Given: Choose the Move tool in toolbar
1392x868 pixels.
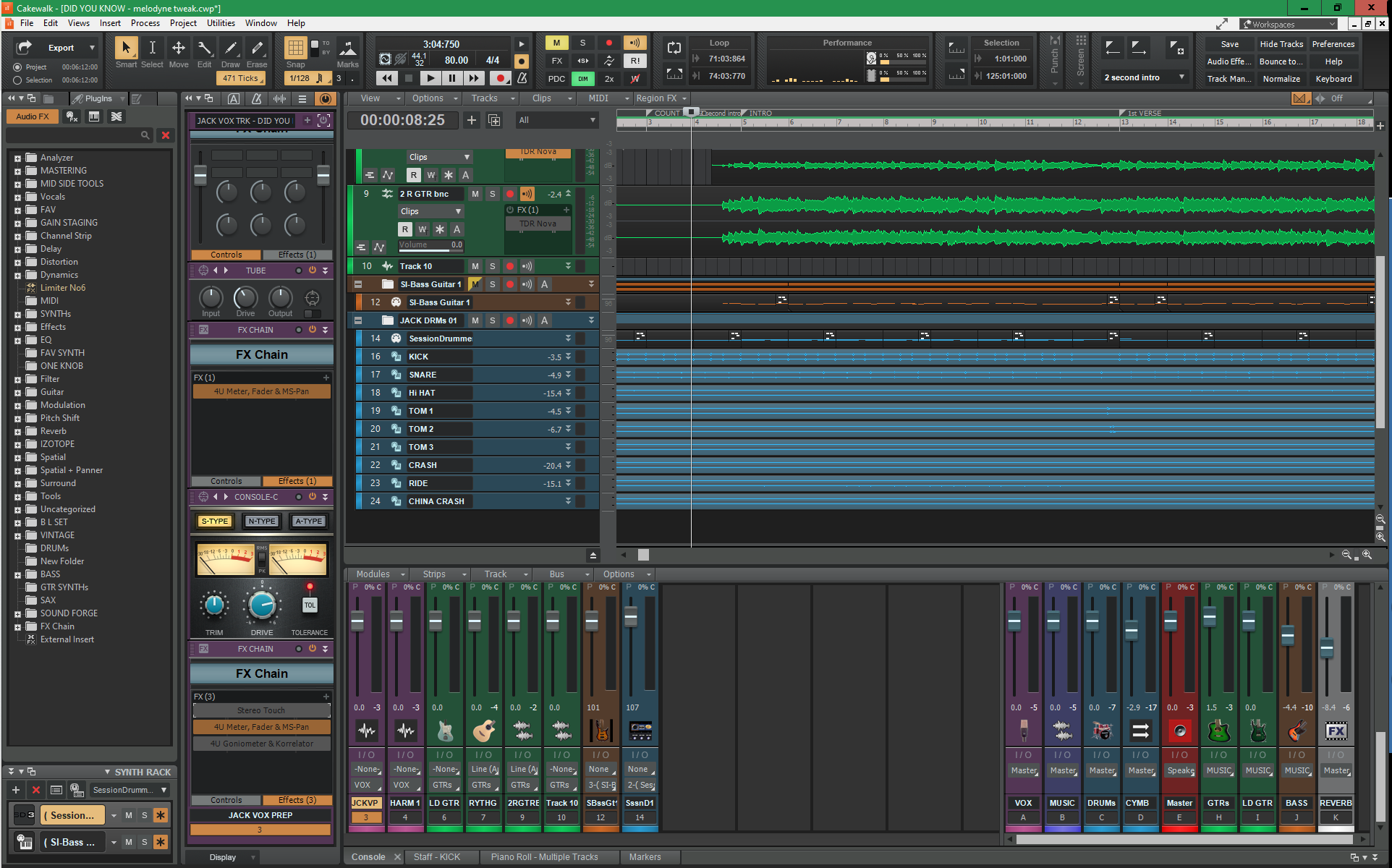Looking at the screenshot, I should click(x=178, y=48).
